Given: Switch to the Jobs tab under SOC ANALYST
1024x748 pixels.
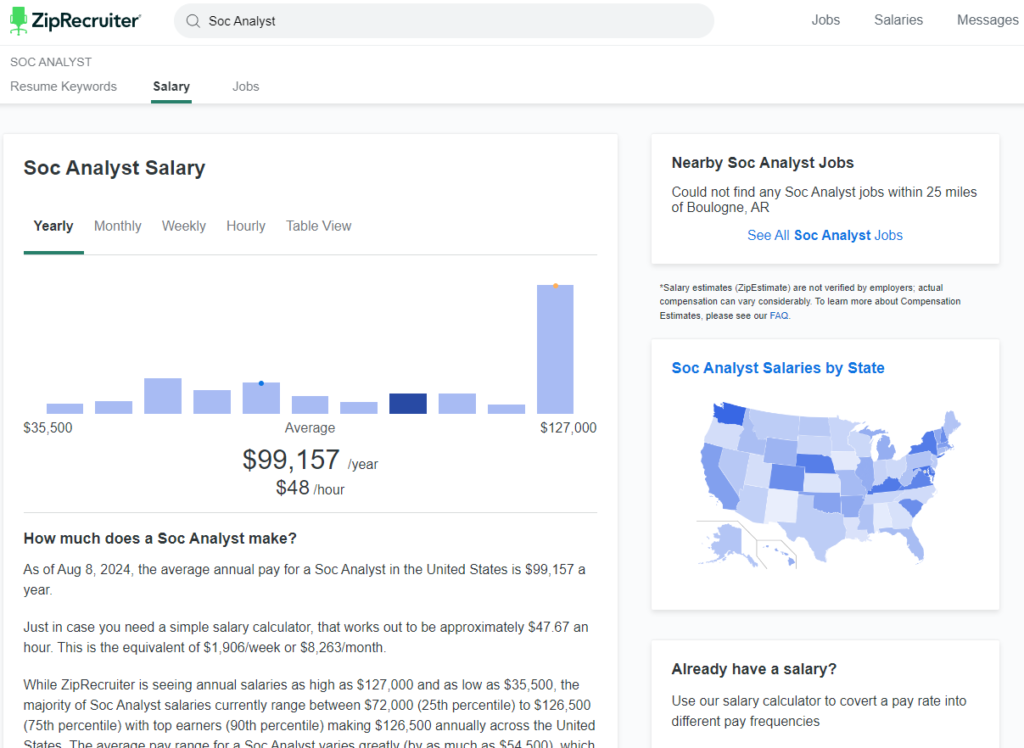Looking at the screenshot, I should click(x=246, y=86).
